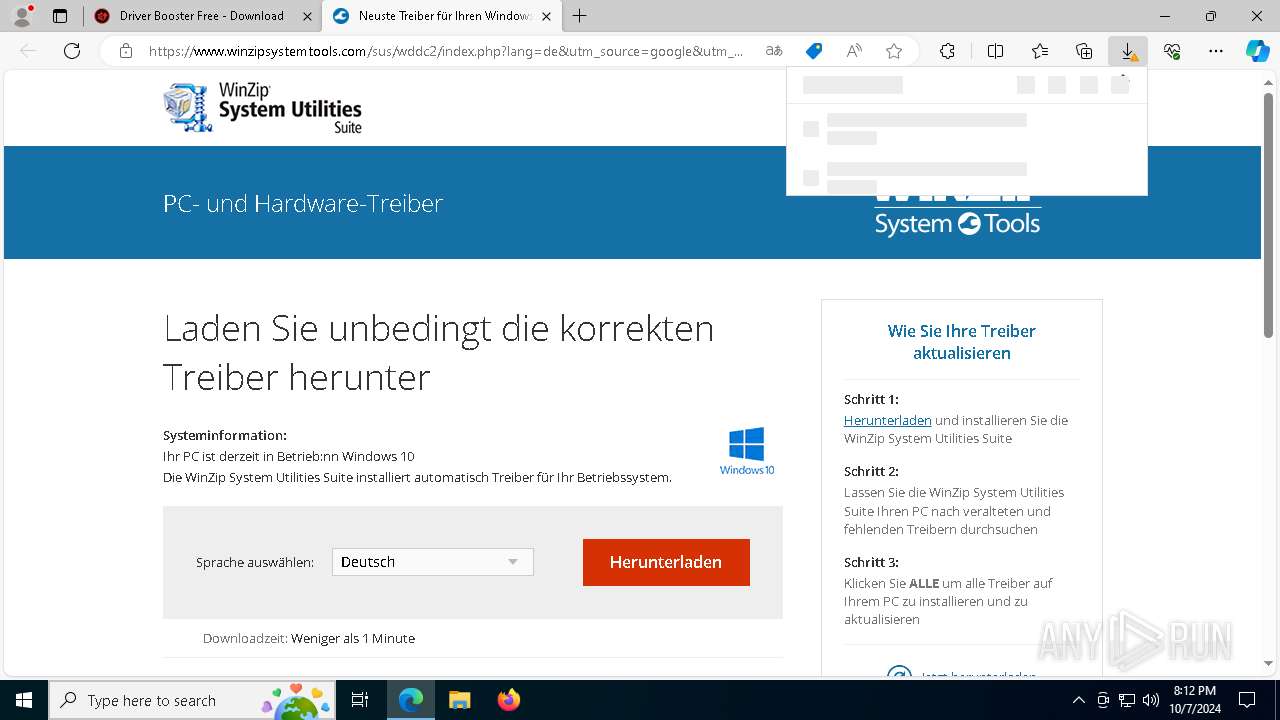
Task: Click the WinZip System Utilities Suite logo
Action: click(263, 108)
